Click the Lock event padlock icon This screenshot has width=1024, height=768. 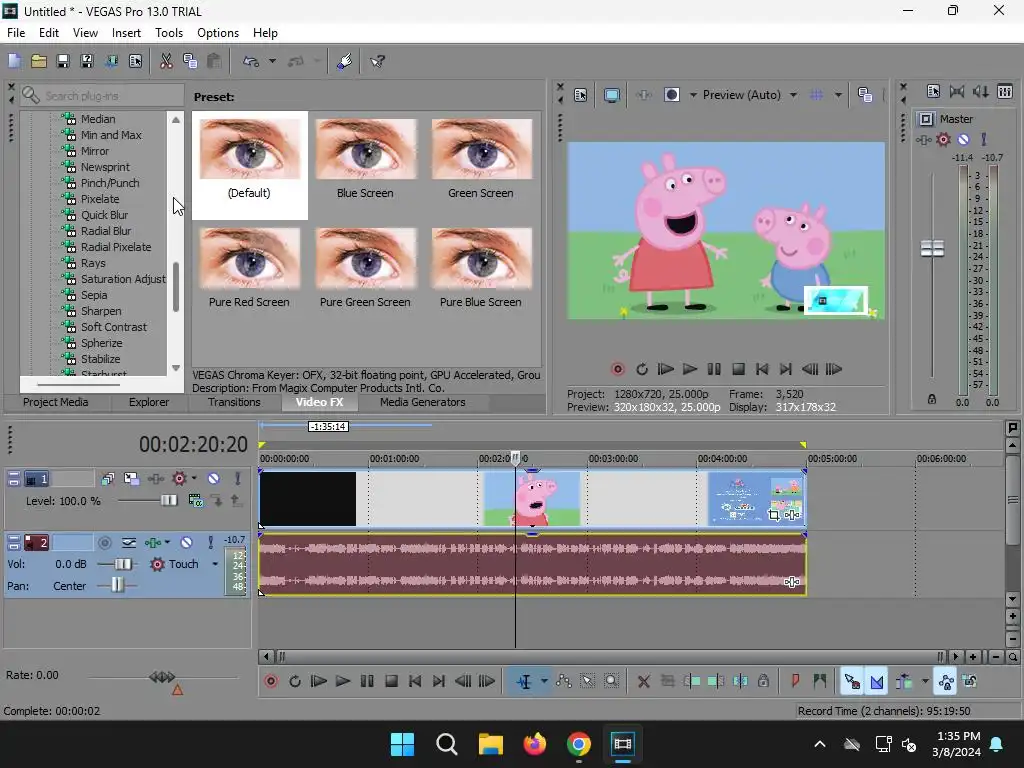(763, 682)
